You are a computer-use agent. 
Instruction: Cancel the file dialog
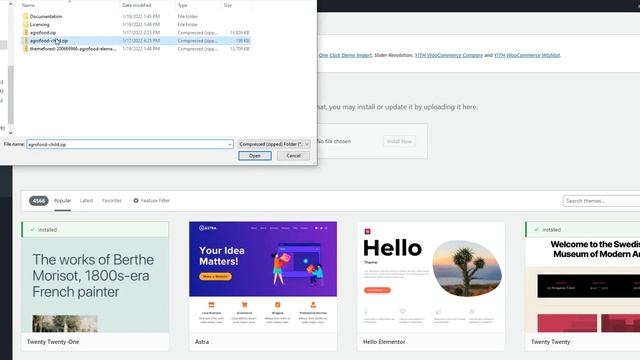point(293,156)
